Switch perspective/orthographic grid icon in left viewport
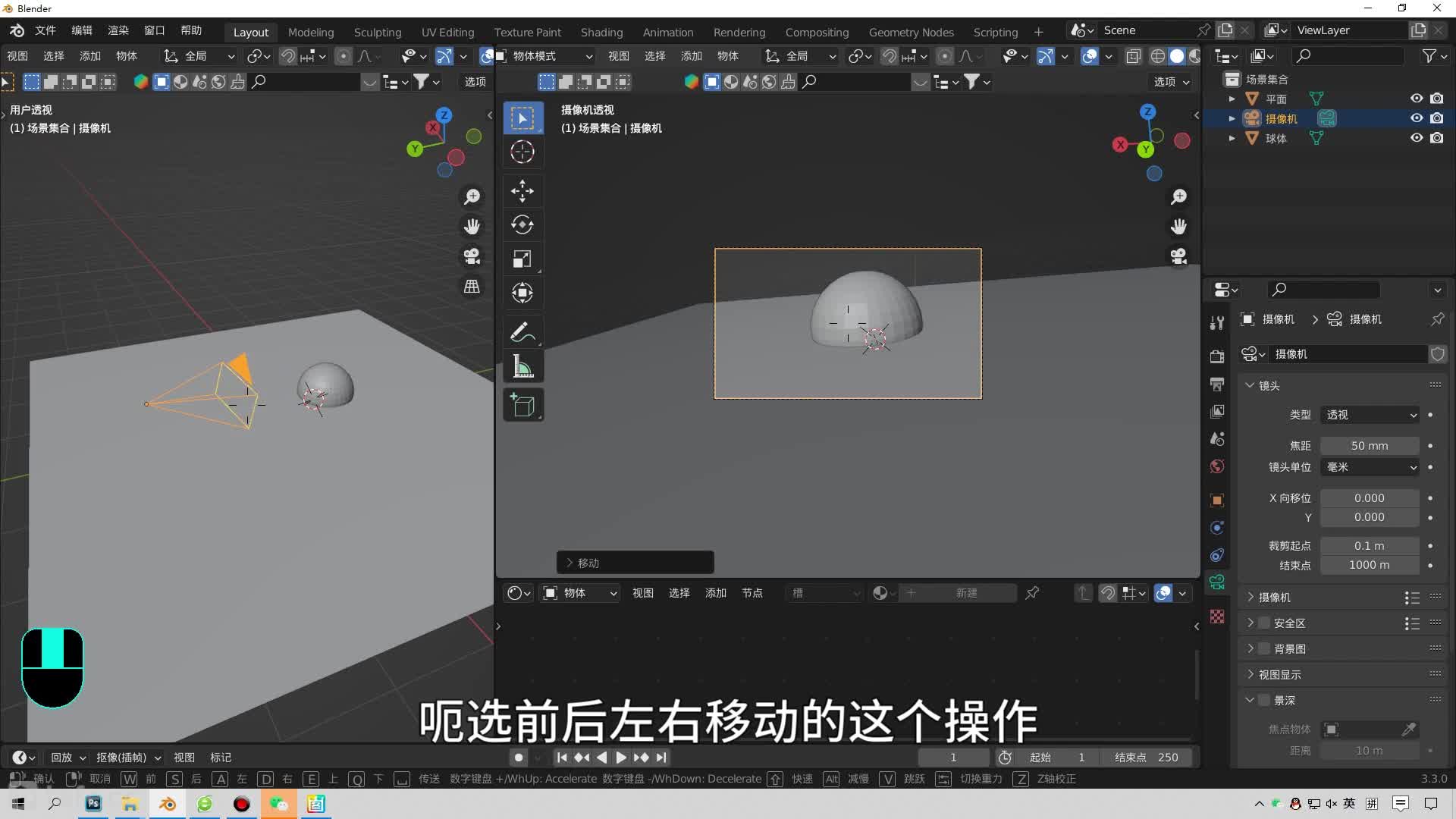The height and width of the screenshot is (819, 1456). click(x=472, y=286)
